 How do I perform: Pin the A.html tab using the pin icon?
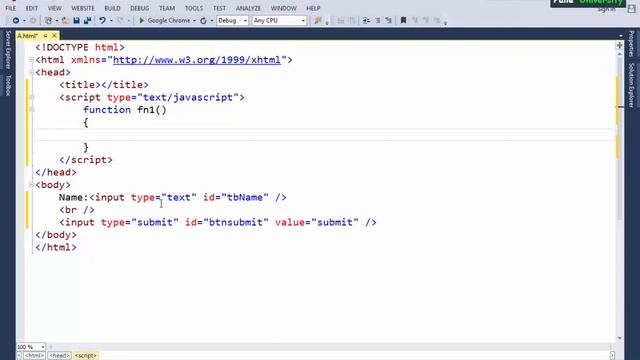tap(45, 36)
